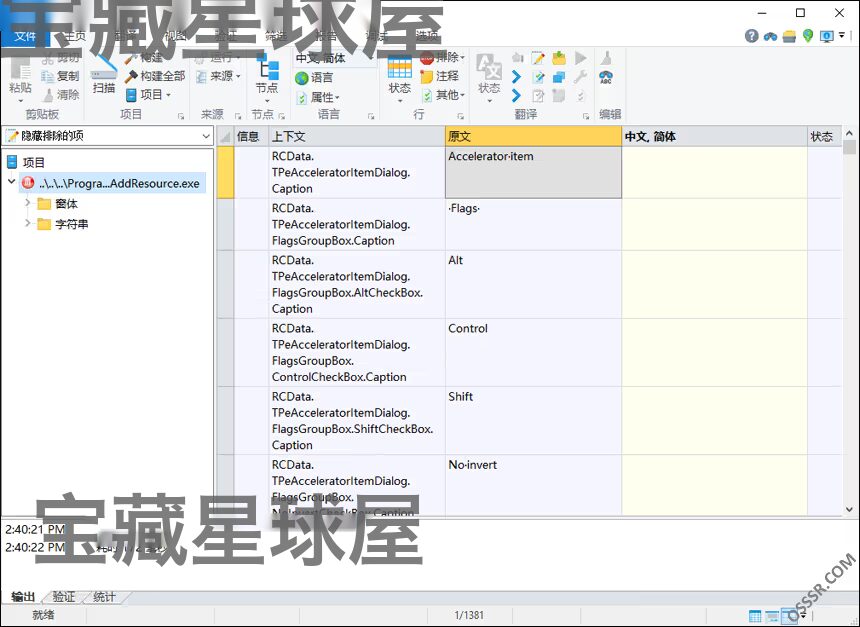Screen dimensions: 860x627
Task: Open the 属性 (Properties) dropdown
Action: 318,98
